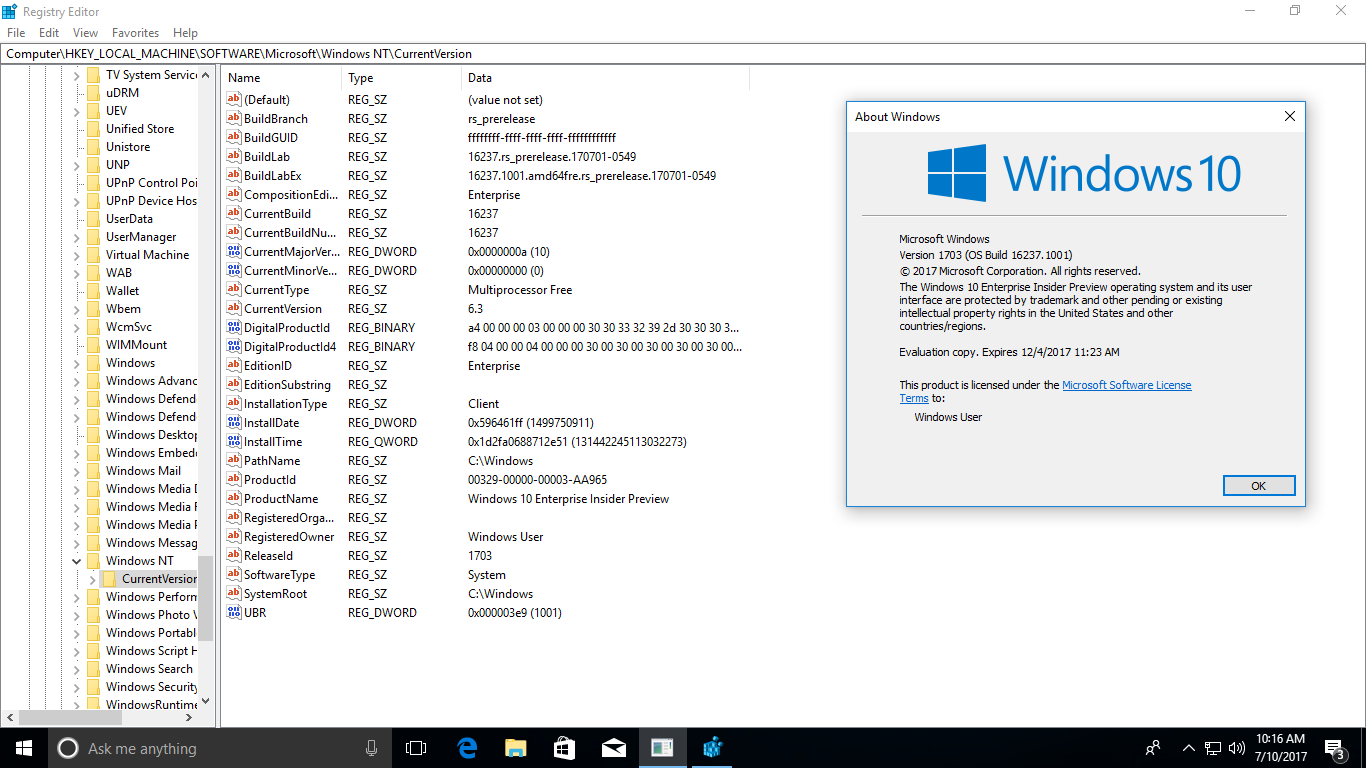1366x768 pixels.
Task: Click the '00329-00000-00003-AA965' ProductId data
Action: [x=537, y=480]
